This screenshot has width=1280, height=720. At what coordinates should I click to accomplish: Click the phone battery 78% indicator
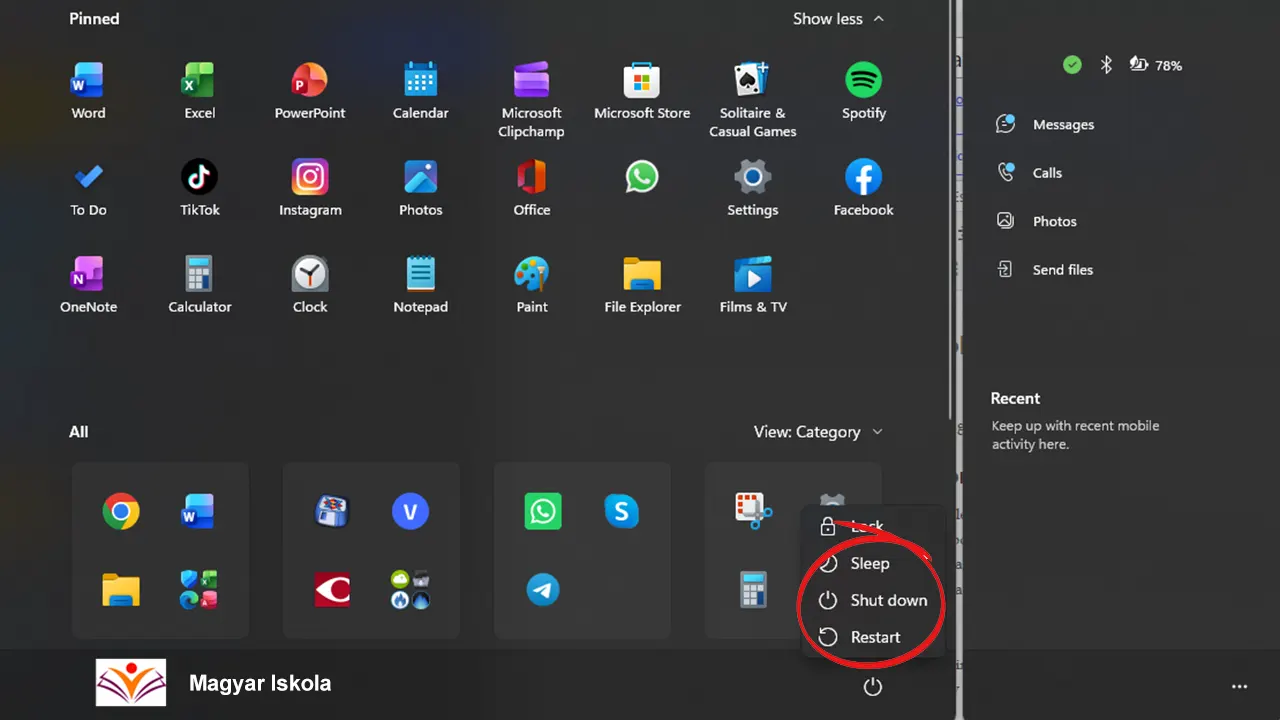click(1155, 65)
